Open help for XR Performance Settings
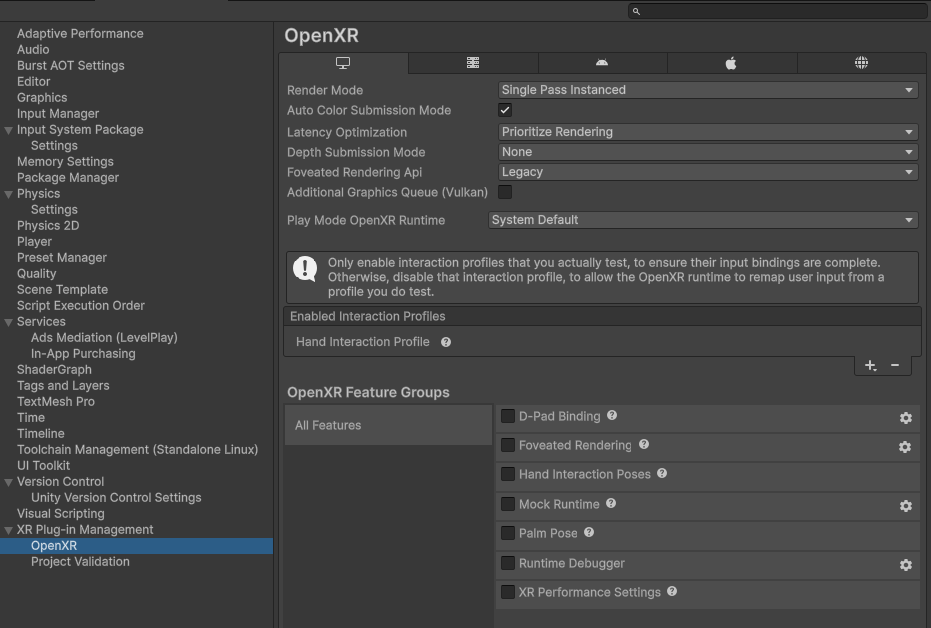 pyautogui.click(x=672, y=591)
